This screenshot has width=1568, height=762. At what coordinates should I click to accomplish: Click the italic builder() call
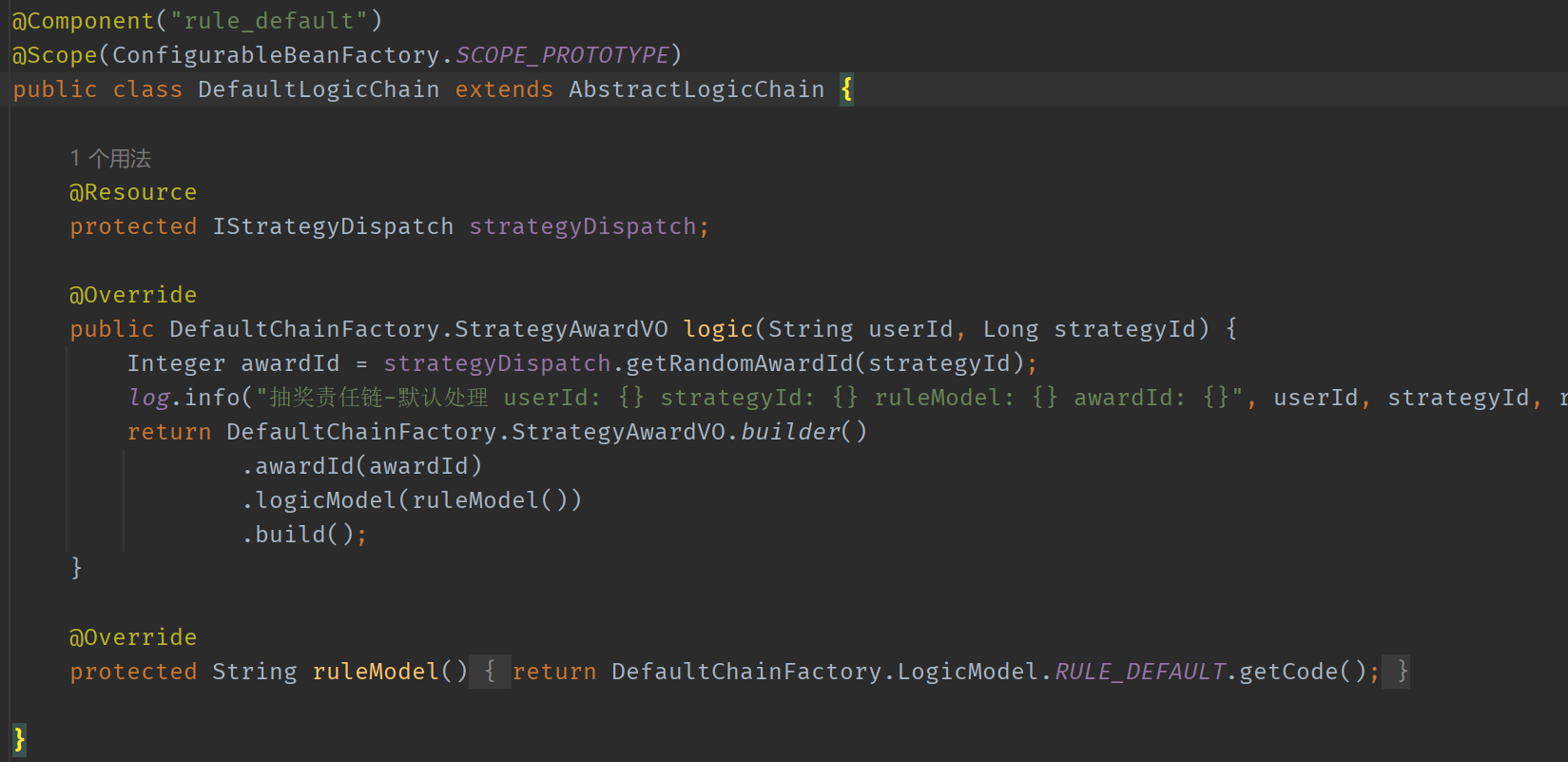(803, 432)
